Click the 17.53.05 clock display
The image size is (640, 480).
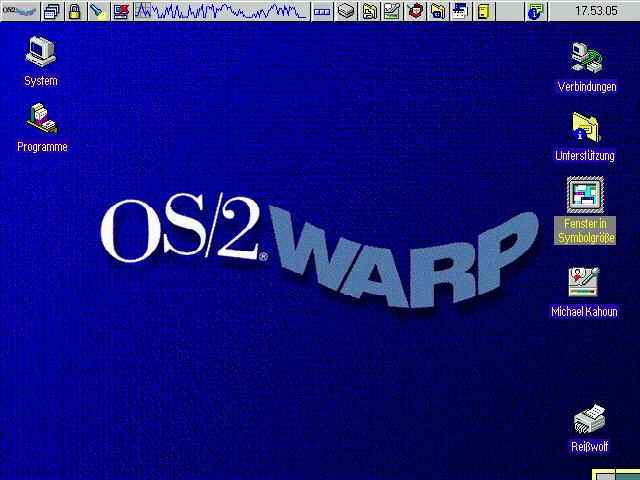[596, 11]
